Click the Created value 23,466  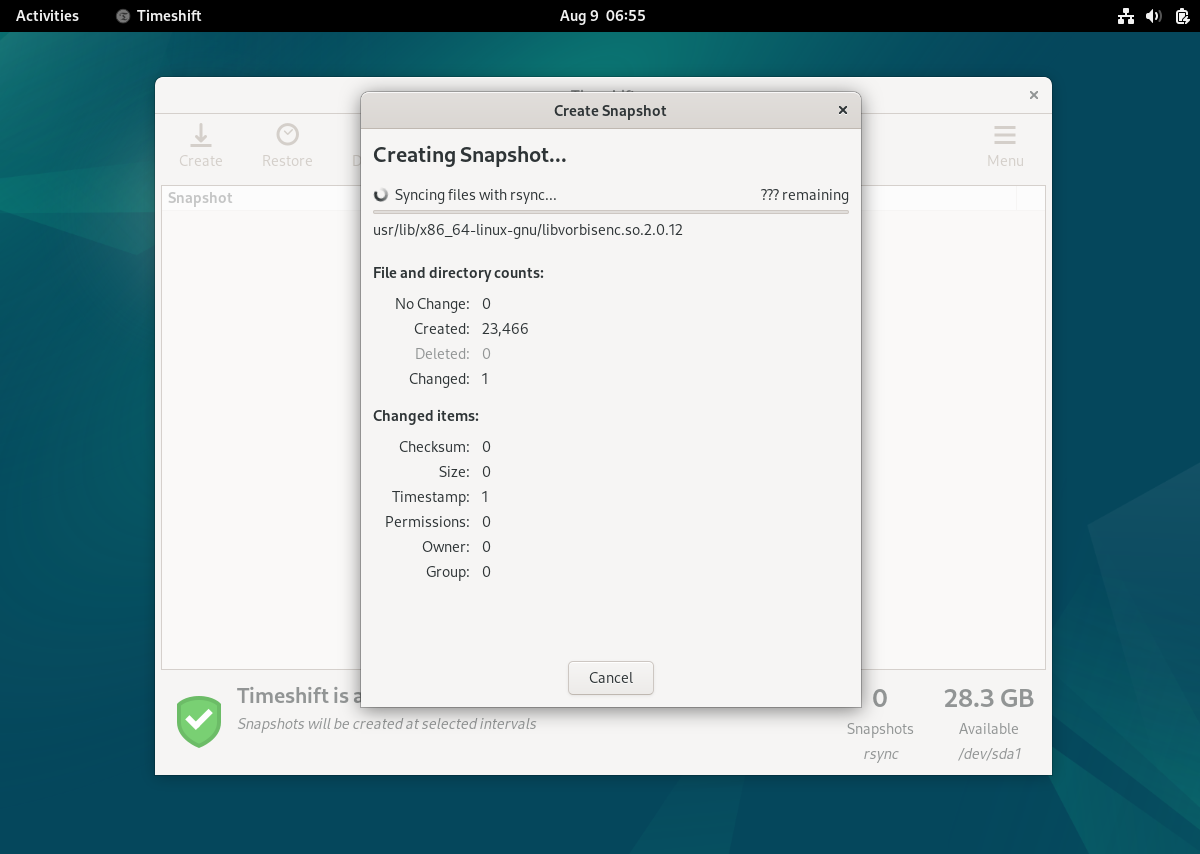coord(505,329)
